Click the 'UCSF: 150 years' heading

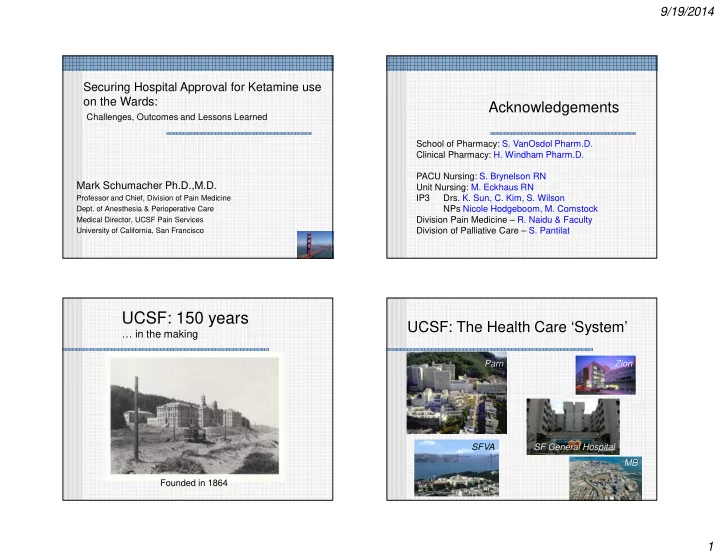point(185,318)
